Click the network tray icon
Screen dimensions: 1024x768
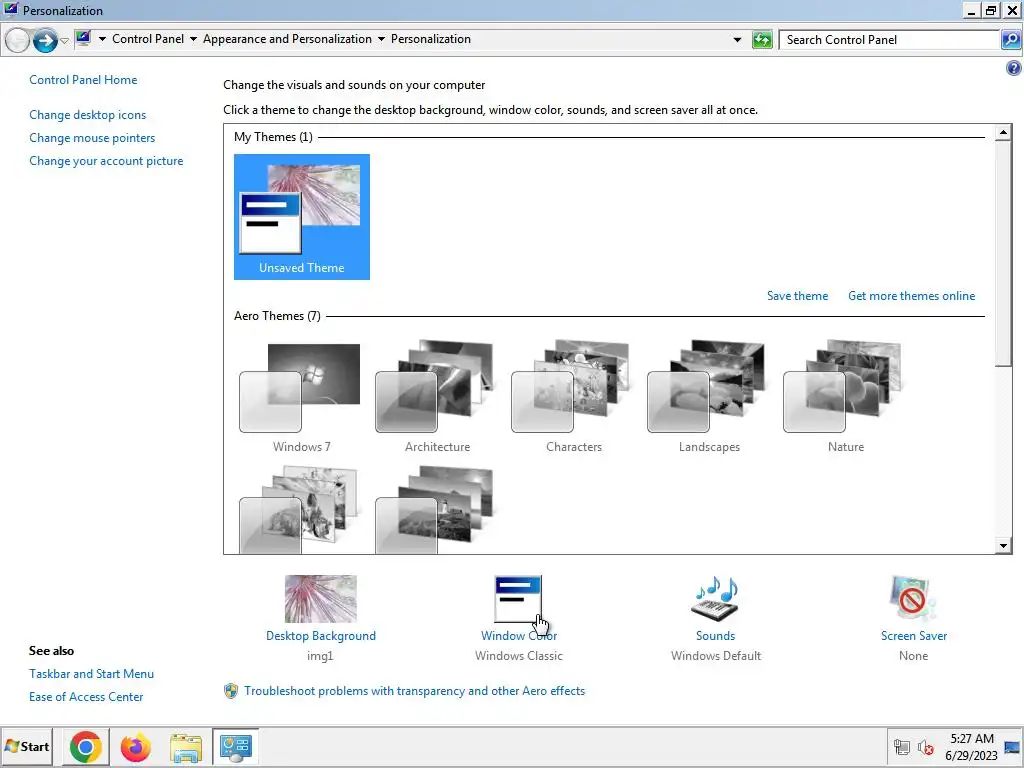pyautogui.click(x=902, y=747)
